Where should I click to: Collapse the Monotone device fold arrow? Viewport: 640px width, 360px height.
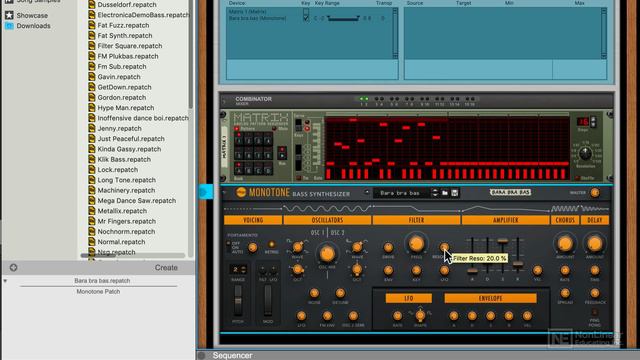pos(224,192)
